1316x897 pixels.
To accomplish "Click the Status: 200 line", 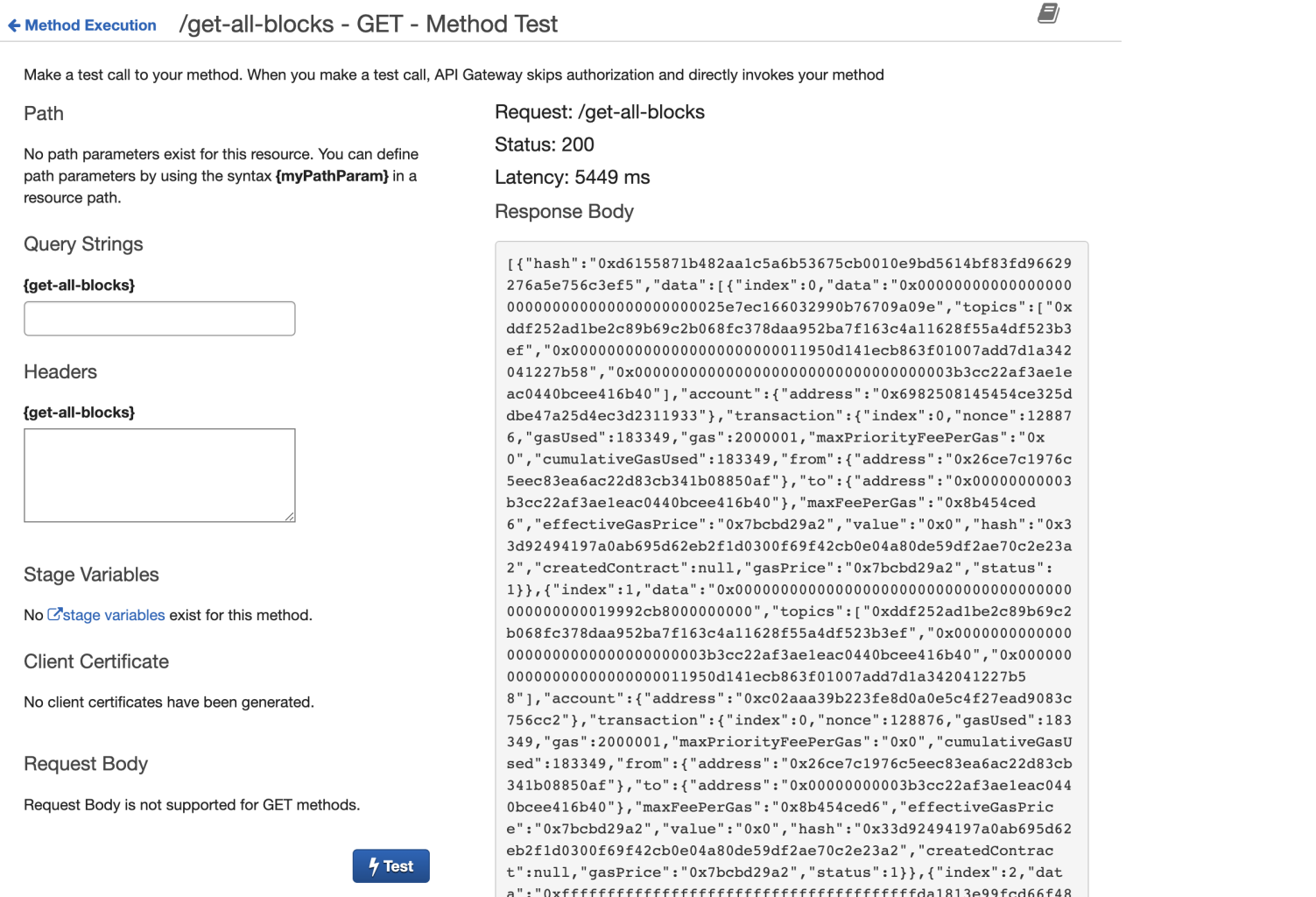I will (544, 145).
